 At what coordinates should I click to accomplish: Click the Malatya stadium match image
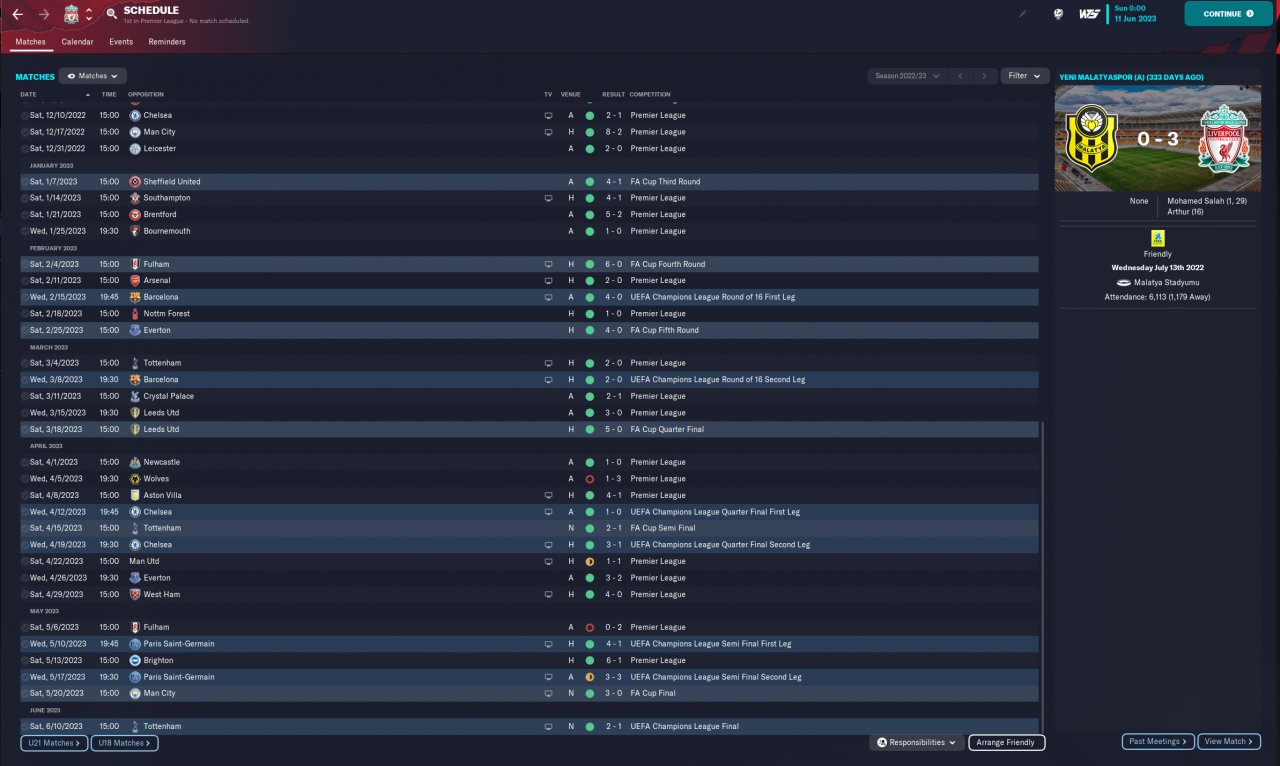1158,138
